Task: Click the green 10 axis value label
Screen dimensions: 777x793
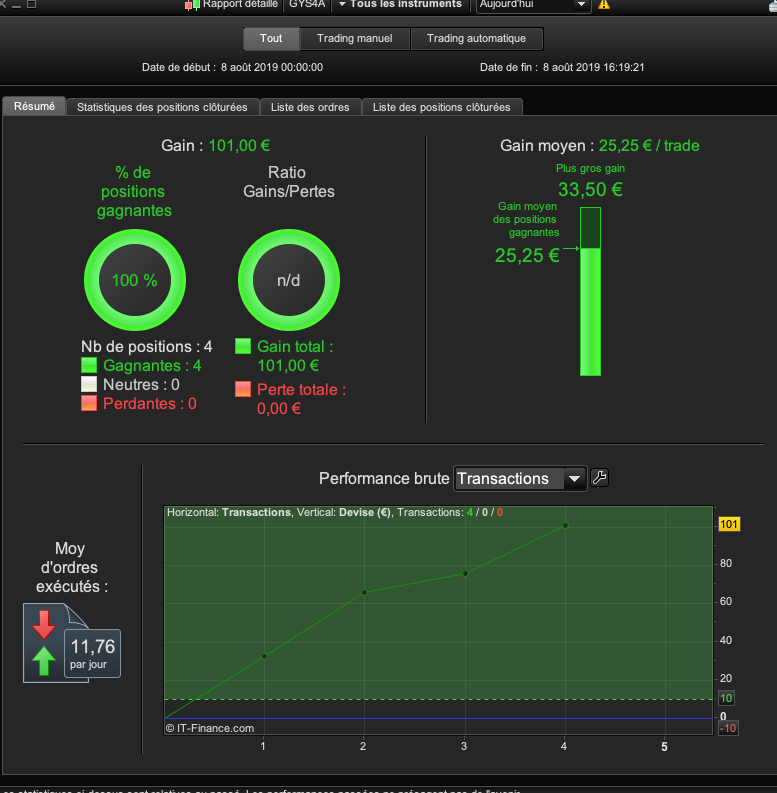Action: point(726,698)
